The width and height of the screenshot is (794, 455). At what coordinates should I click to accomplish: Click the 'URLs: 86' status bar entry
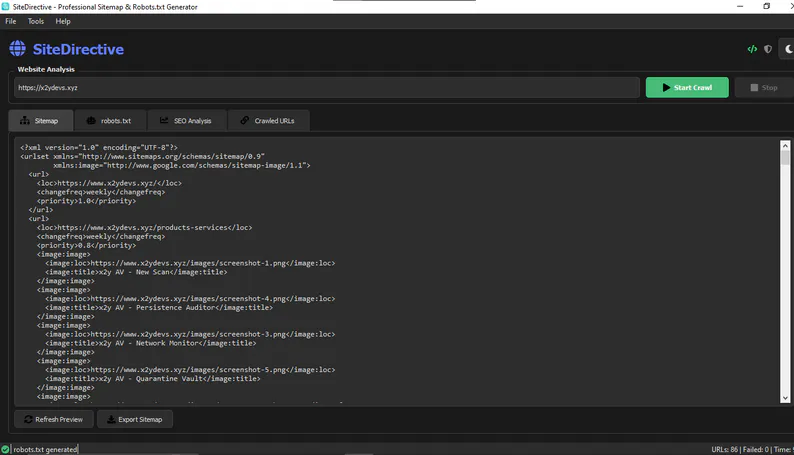[x=724, y=449]
